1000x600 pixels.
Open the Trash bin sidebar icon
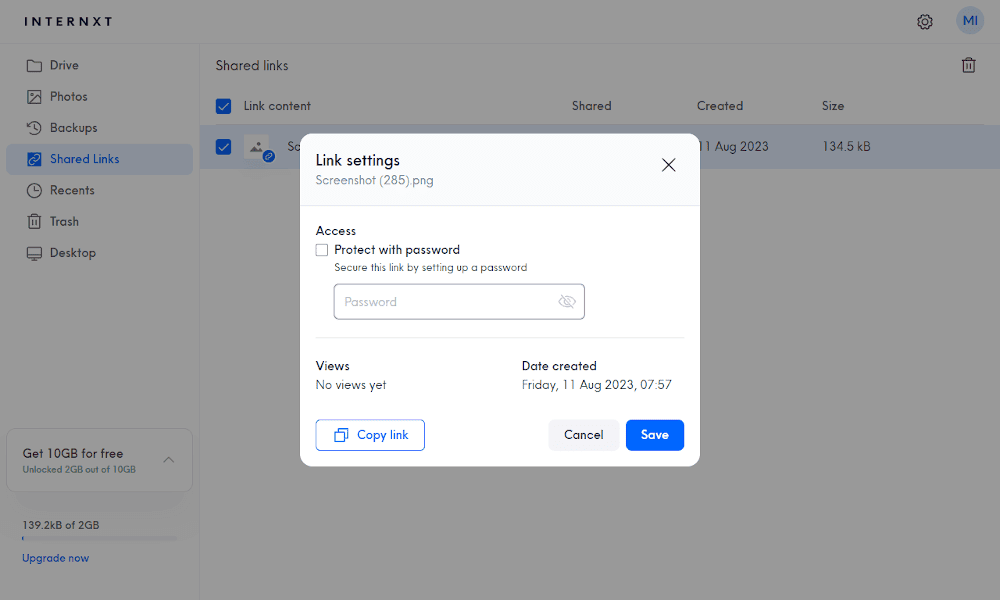34,221
